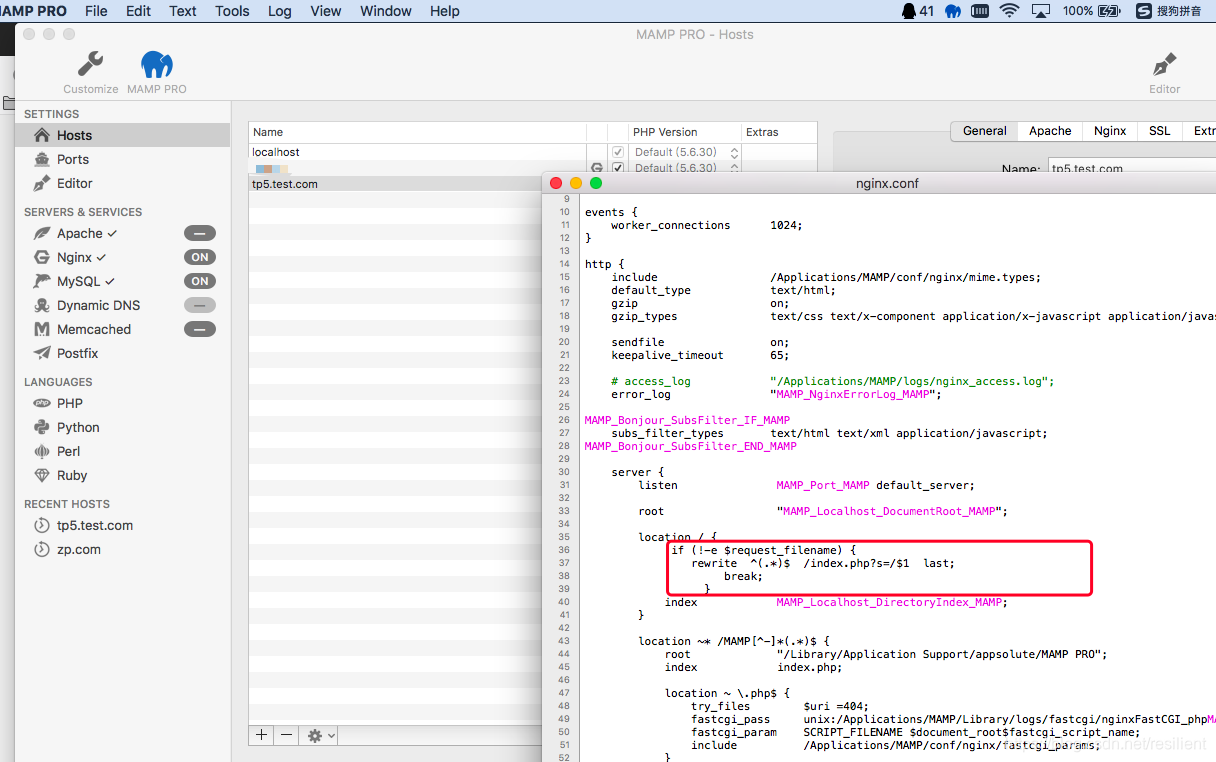The height and width of the screenshot is (762, 1216).
Task: Click the Extras column header
Action: [779, 132]
